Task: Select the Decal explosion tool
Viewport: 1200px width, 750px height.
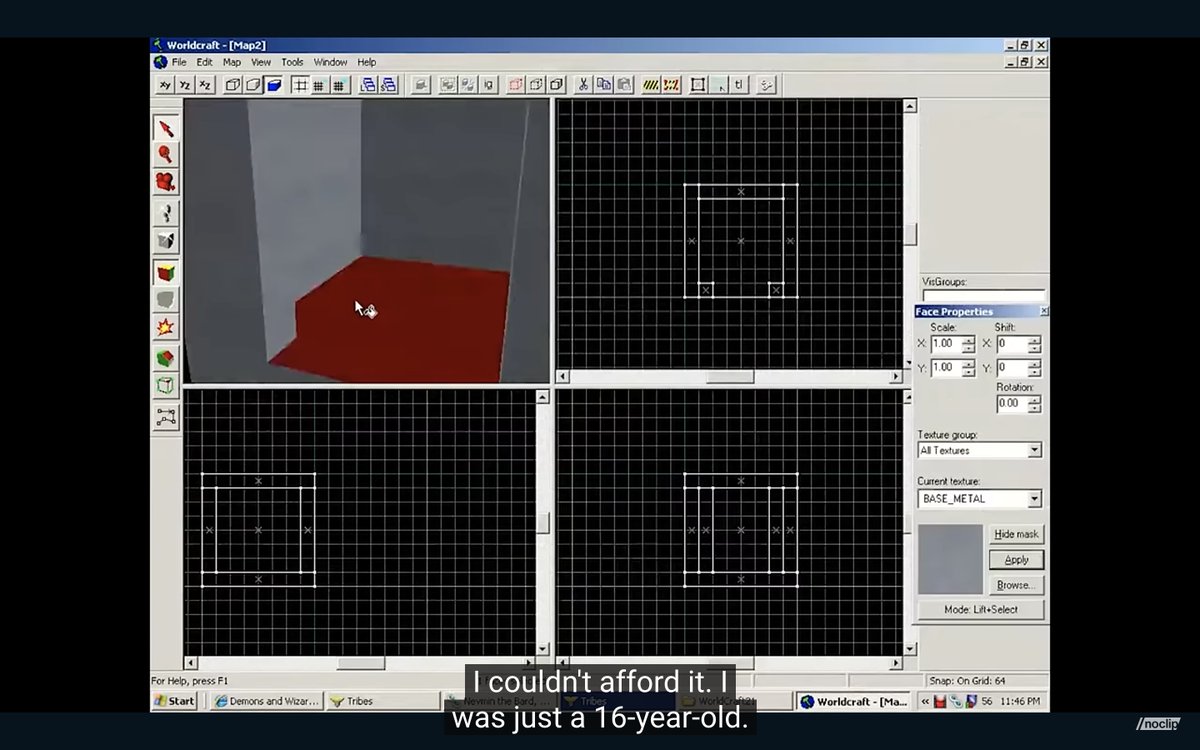Action: 166,327
